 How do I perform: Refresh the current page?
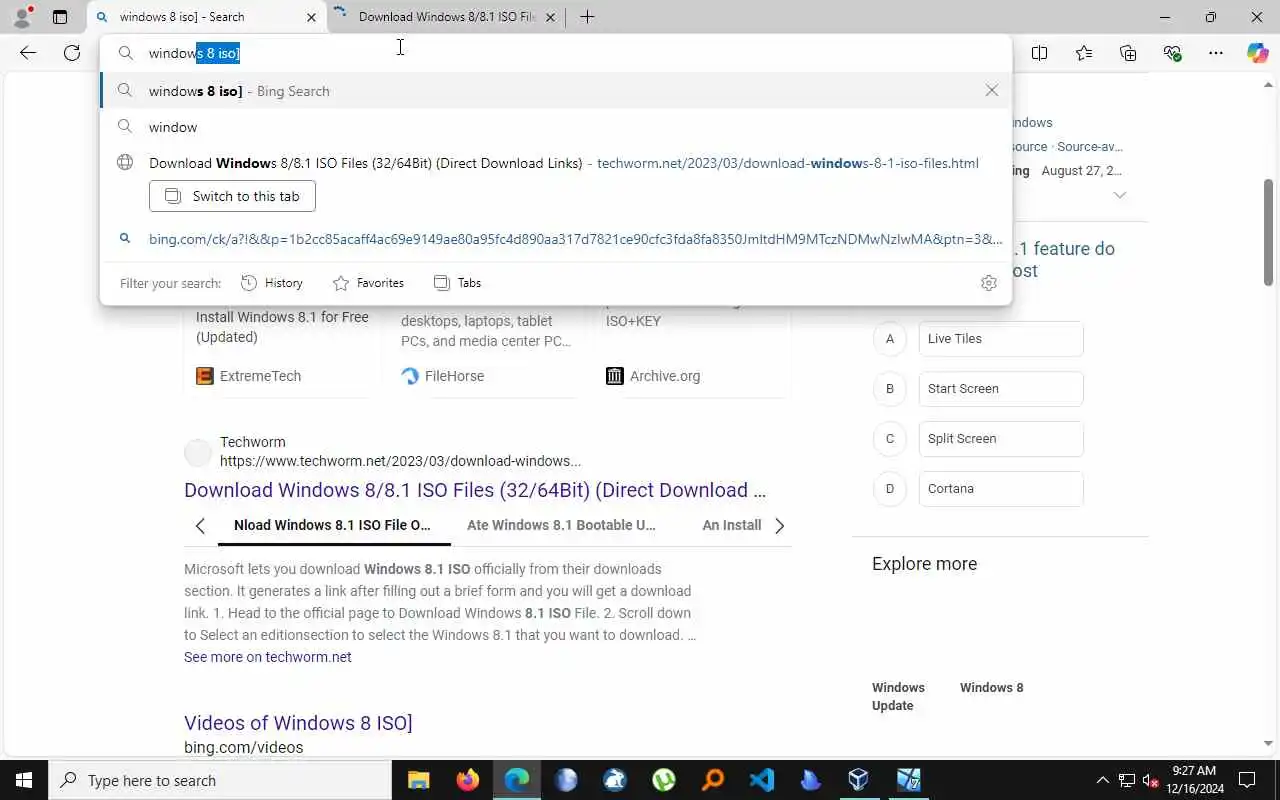pos(72,53)
